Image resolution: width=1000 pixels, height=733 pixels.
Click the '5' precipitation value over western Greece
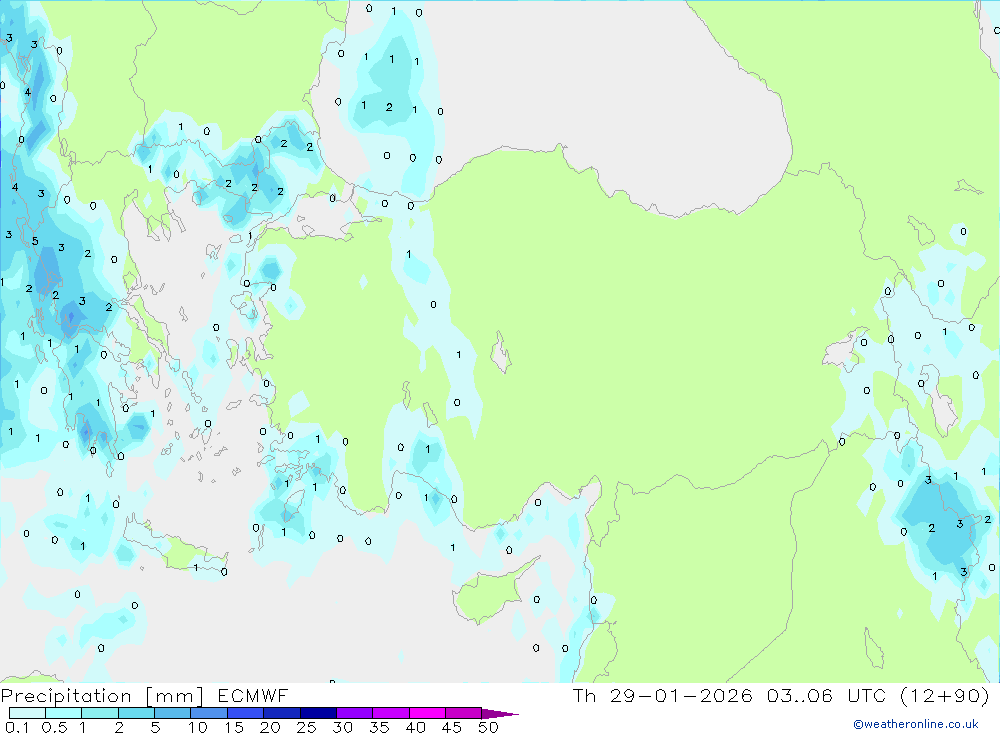pyautogui.click(x=35, y=241)
